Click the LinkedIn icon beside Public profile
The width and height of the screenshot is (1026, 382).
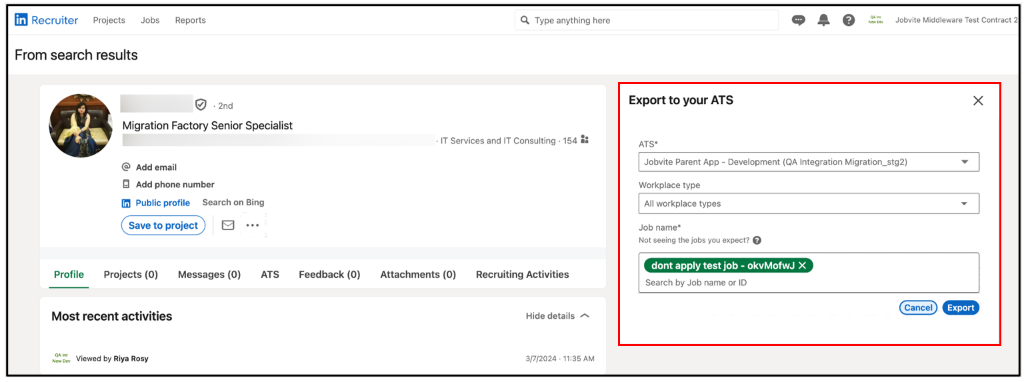tap(126, 203)
